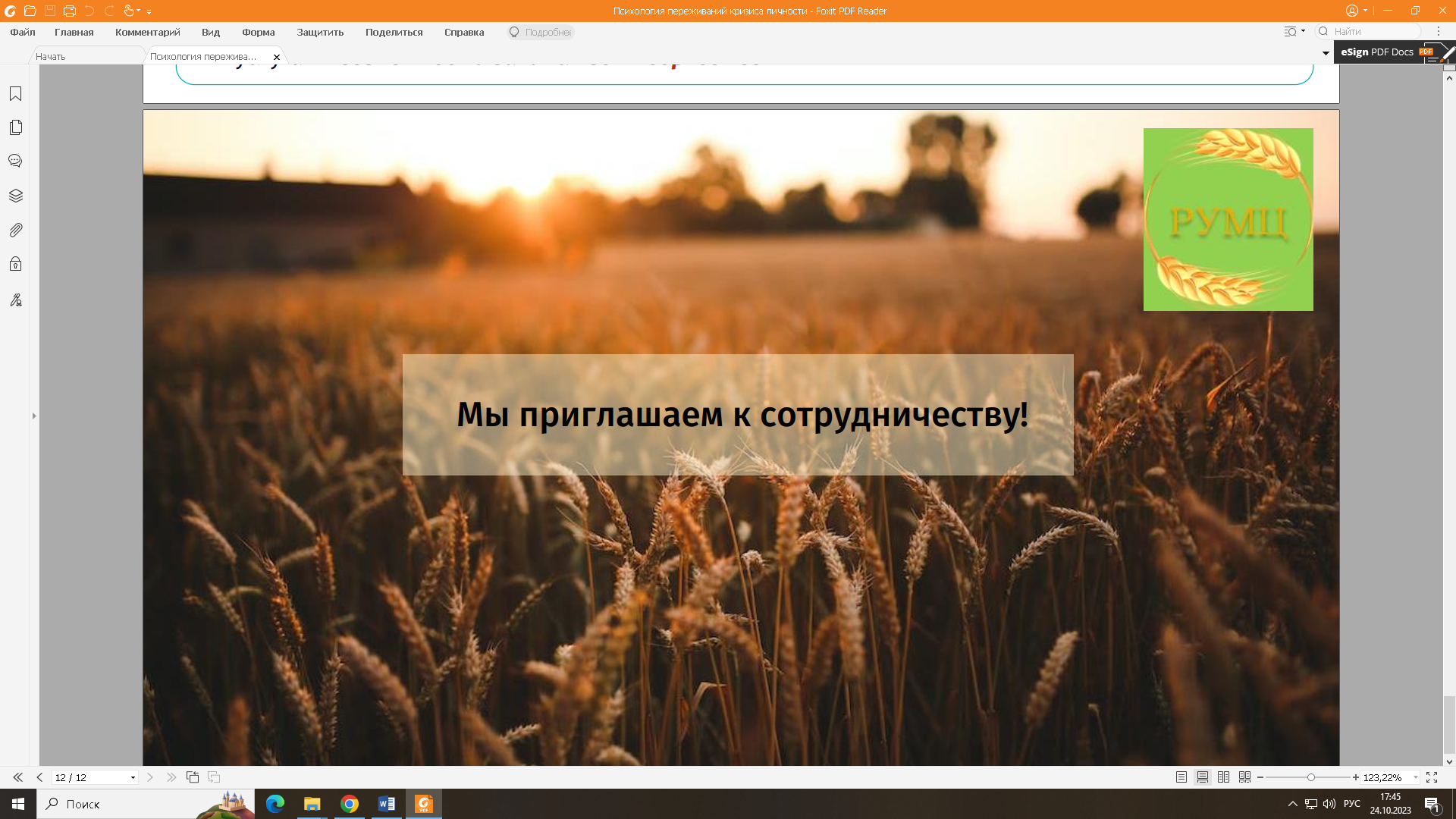Image resolution: width=1456 pixels, height=819 pixels.
Task: Open the Форма ribbon tab
Action: [x=259, y=32]
